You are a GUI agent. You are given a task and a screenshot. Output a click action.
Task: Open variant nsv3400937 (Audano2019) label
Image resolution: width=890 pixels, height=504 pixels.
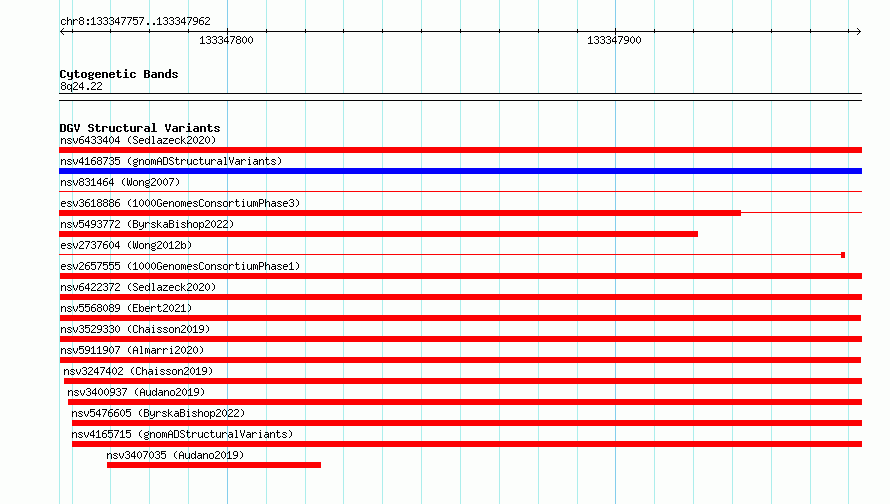click(136, 392)
